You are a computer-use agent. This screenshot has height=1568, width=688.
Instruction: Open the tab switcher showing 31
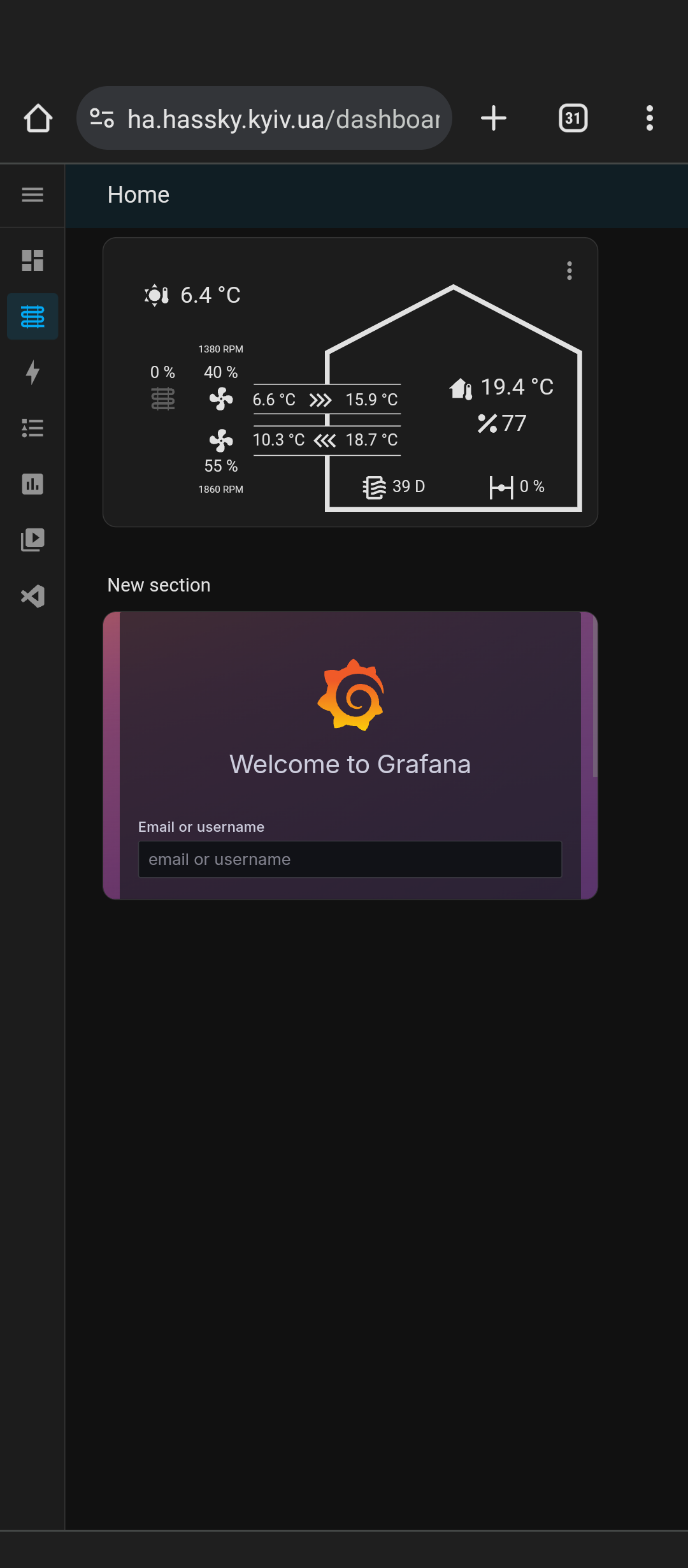(x=573, y=119)
